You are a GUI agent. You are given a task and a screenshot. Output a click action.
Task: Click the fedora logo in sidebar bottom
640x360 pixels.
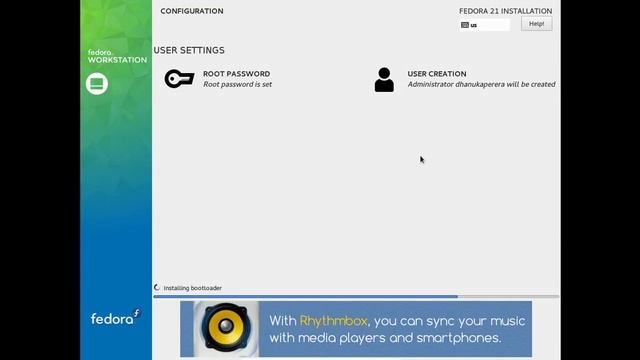pyautogui.click(x=115, y=317)
